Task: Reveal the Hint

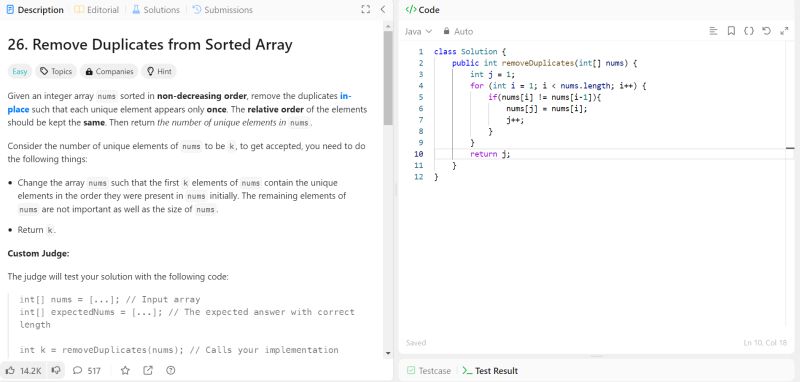Action: [x=159, y=71]
